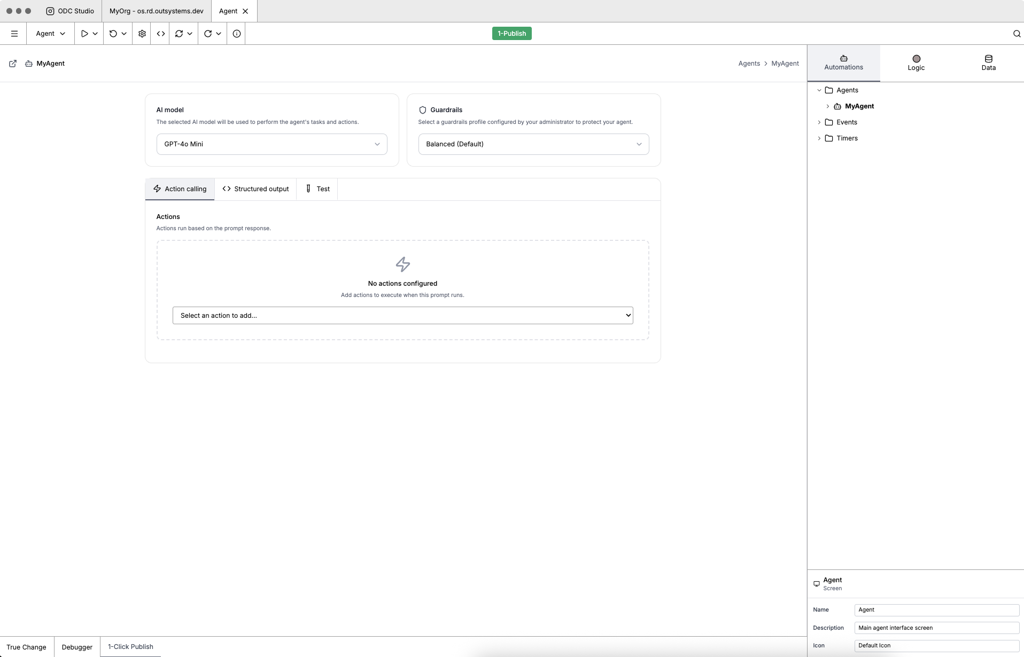This screenshot has width=1024, height=657.
Task: Click the Name field containing Agent
Action: coord(936,610)
